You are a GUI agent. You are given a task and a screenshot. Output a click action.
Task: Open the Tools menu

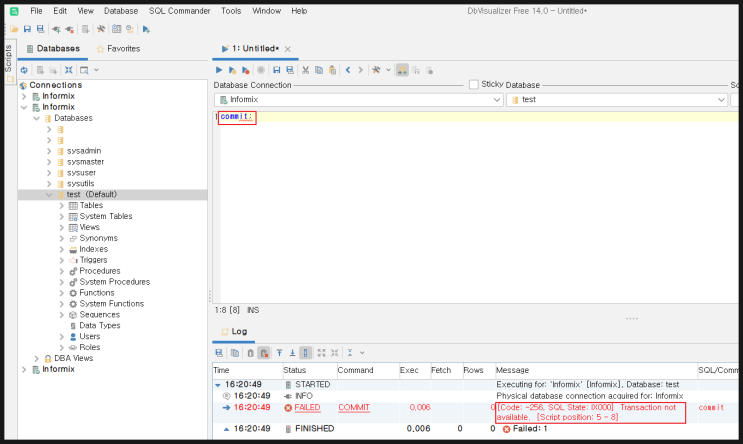click(x=231, y=11)
